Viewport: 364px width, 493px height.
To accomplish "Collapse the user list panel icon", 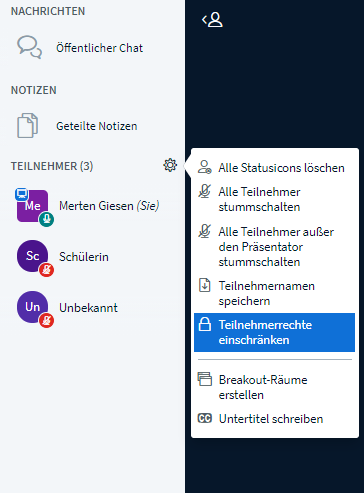I will pyautogui.click(x=212, y=20).
